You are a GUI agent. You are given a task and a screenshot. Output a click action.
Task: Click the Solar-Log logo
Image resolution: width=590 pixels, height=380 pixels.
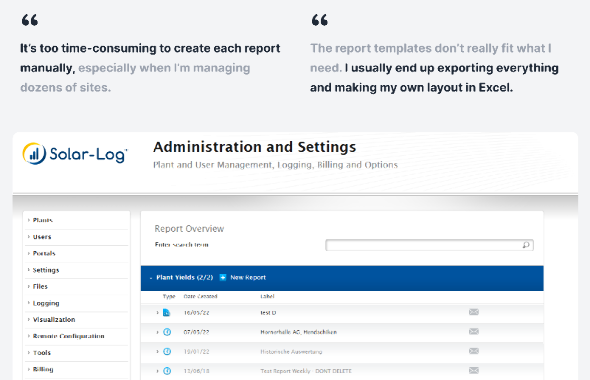pyautogui.click(x=75, y=154)
